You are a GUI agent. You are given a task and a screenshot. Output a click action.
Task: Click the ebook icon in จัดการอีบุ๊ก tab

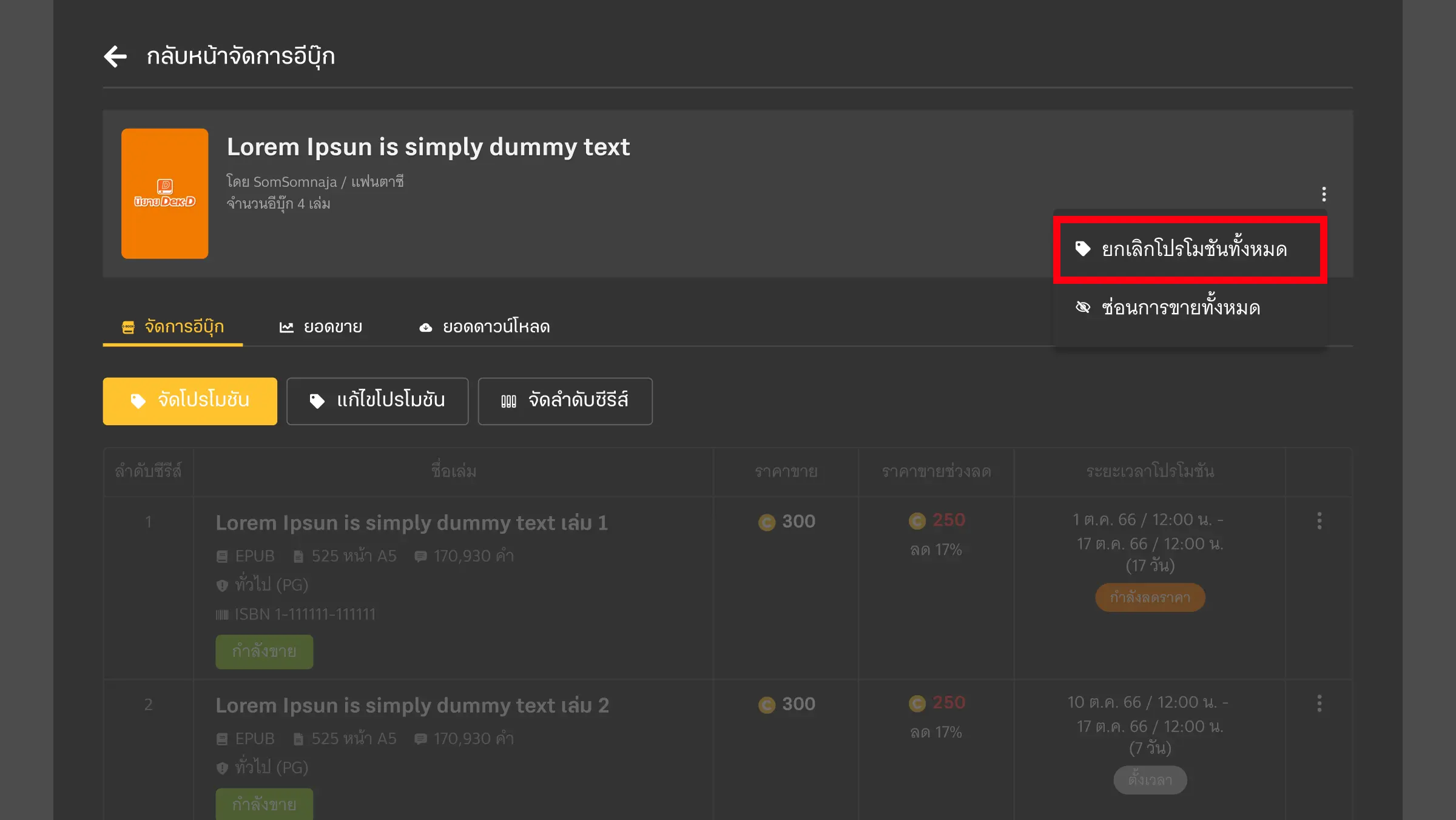tap(128, 328)
